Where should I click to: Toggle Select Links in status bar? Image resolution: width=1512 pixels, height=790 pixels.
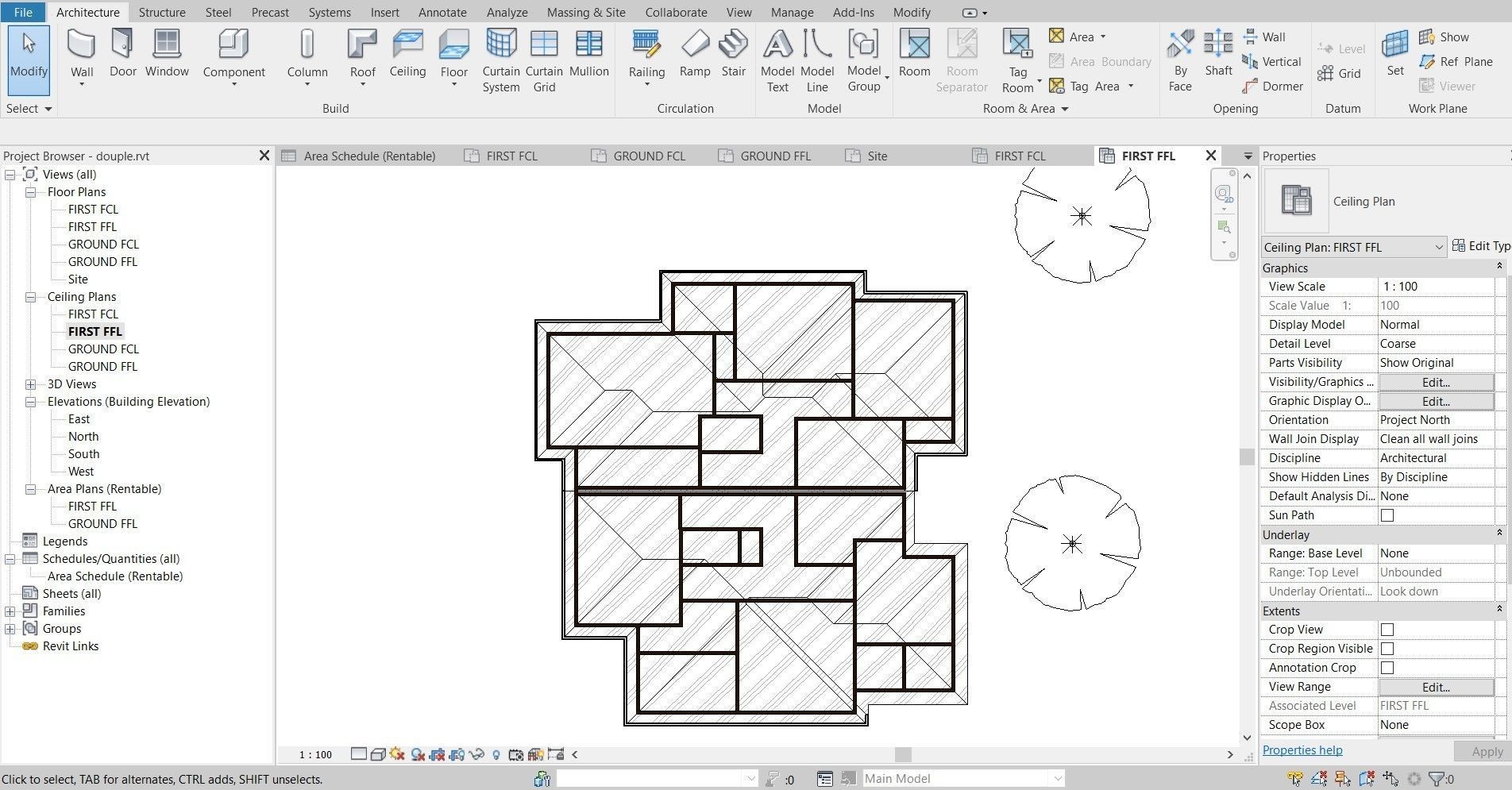(1295, 779)
